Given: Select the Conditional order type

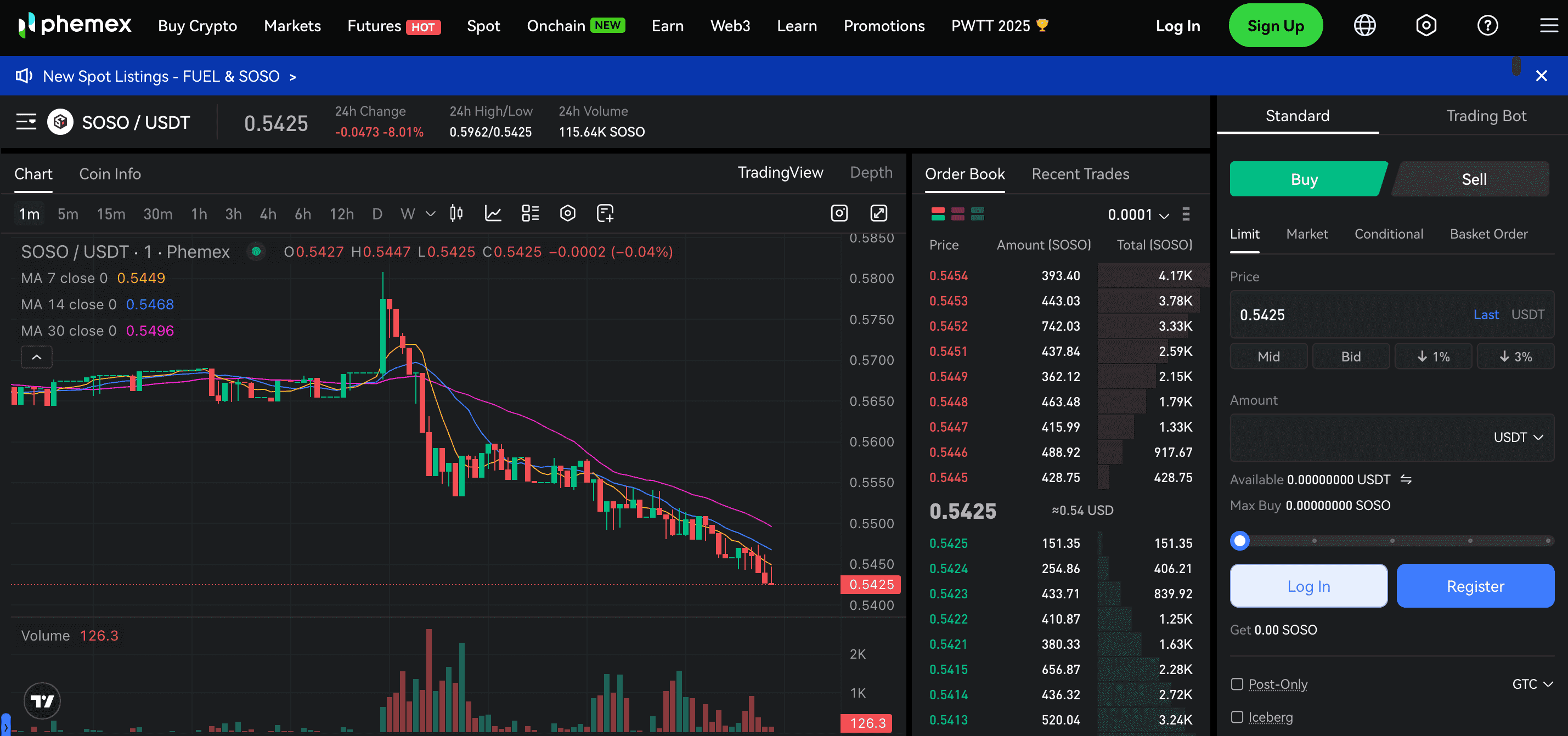Looking at the screenshot, I should [1388, 234].
